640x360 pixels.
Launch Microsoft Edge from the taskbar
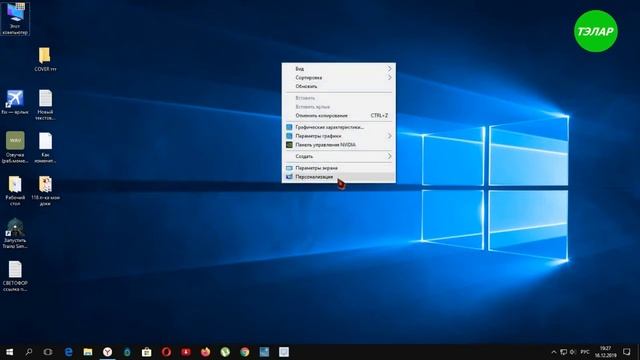[68, 352]
